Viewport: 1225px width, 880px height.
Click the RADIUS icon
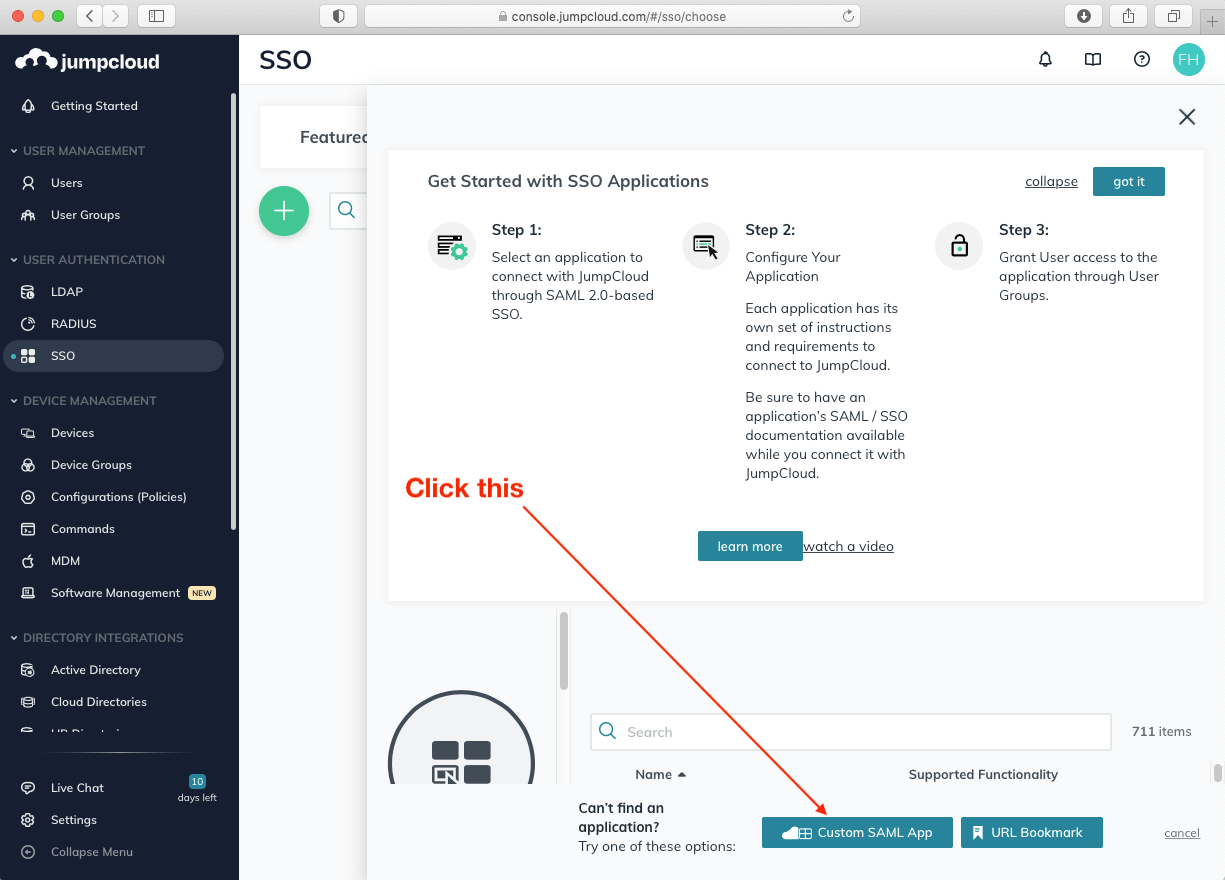[28, 324]
